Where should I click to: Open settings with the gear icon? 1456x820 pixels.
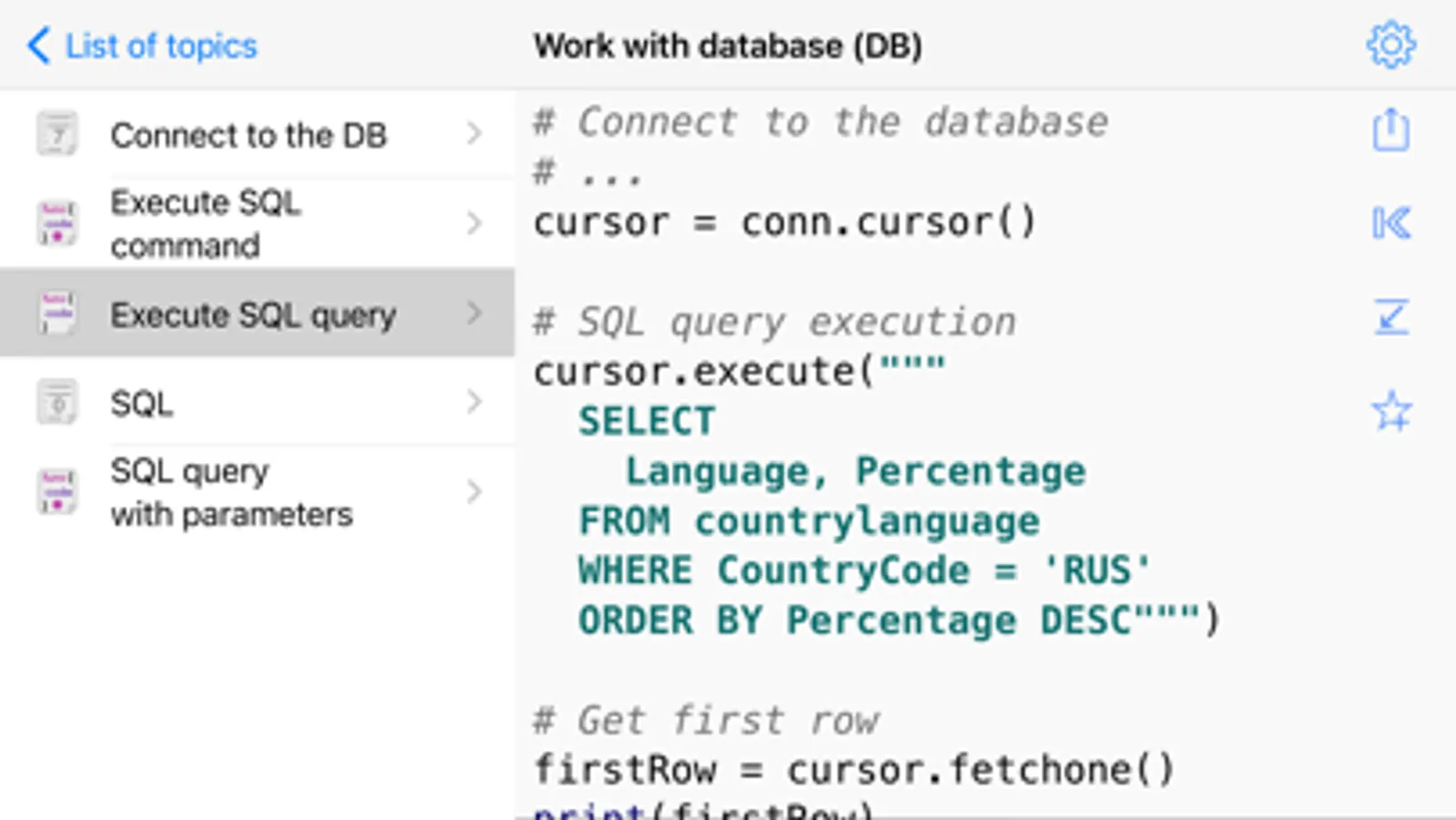1390,45
